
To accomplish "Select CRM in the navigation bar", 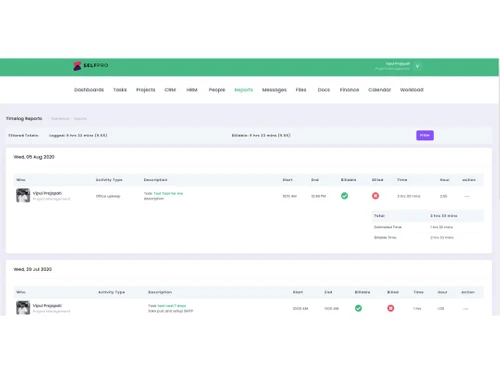I will click(170, 90).
